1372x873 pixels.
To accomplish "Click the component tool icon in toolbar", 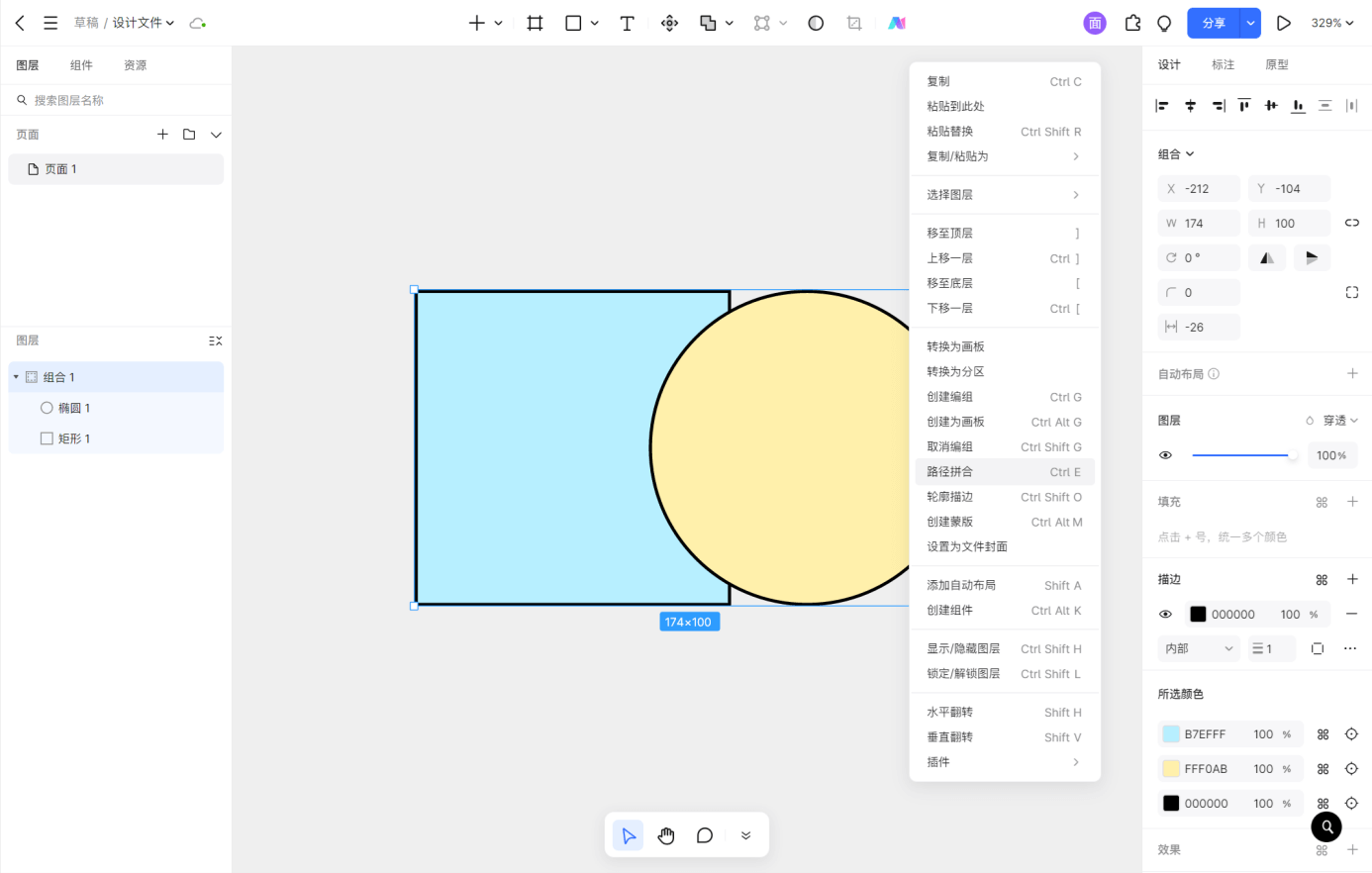I will point(669,23).
